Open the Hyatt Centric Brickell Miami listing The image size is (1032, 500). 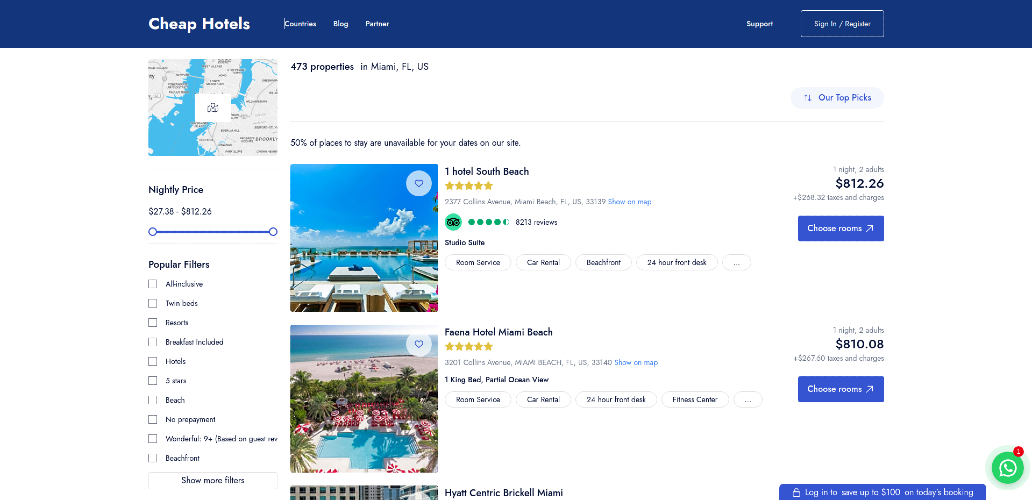pyautogui.click(x=504, y=493)
